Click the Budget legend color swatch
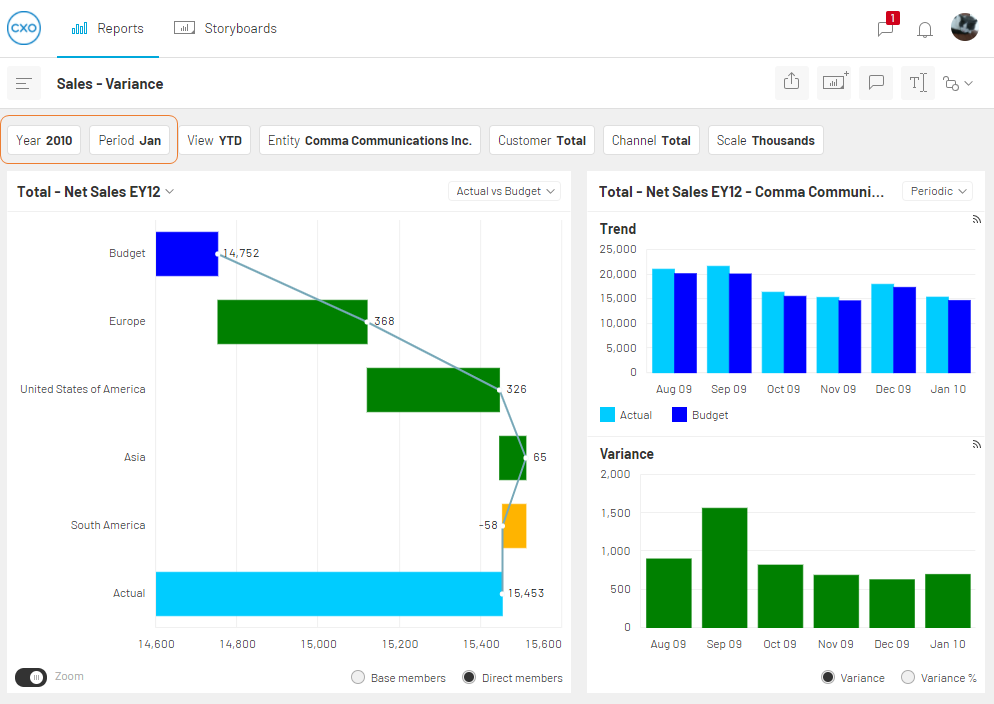The image size is (994, 704). (x=679, y=414)
